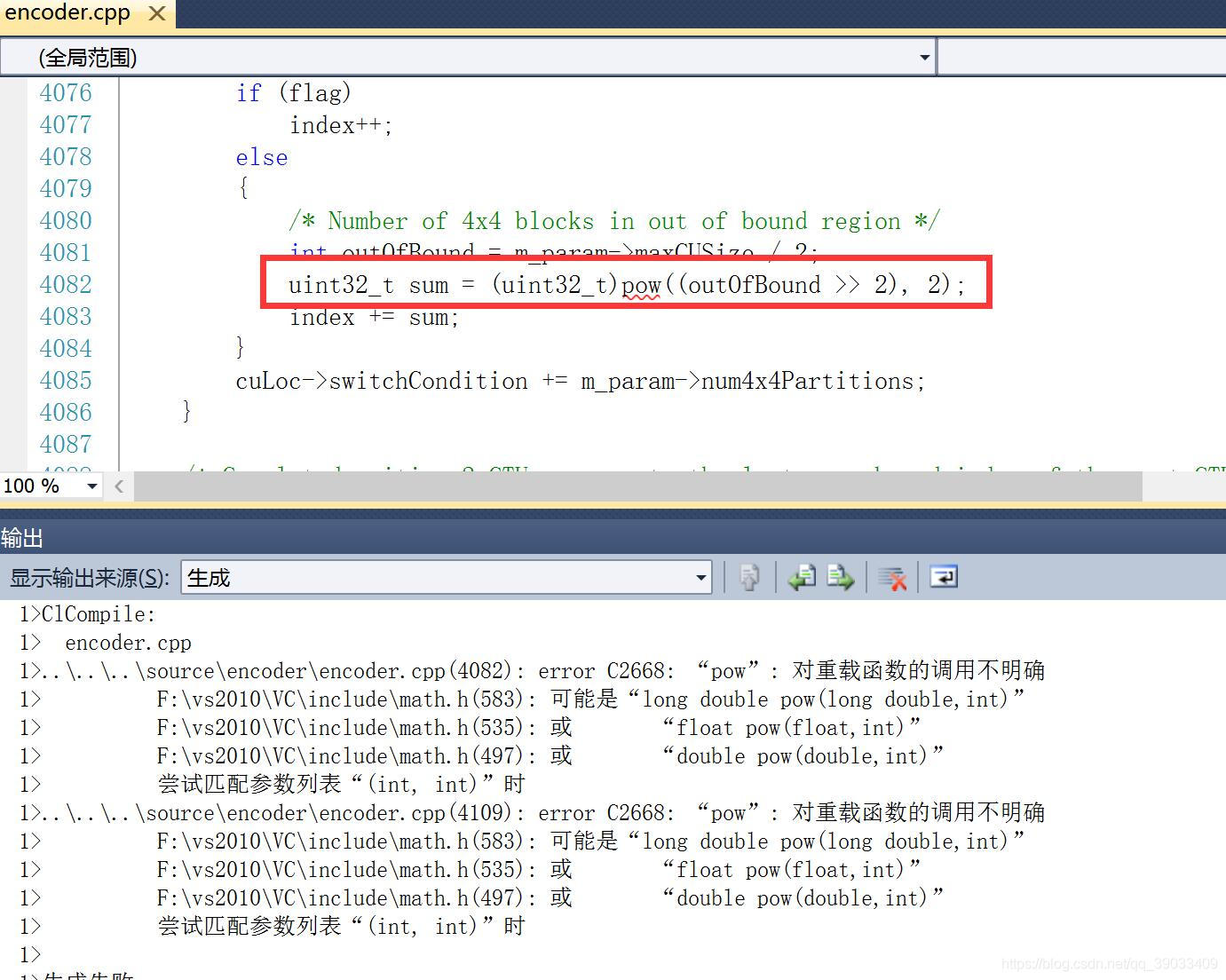
Task: Click the 输出 panel title
Action: (x=22, y=538)
